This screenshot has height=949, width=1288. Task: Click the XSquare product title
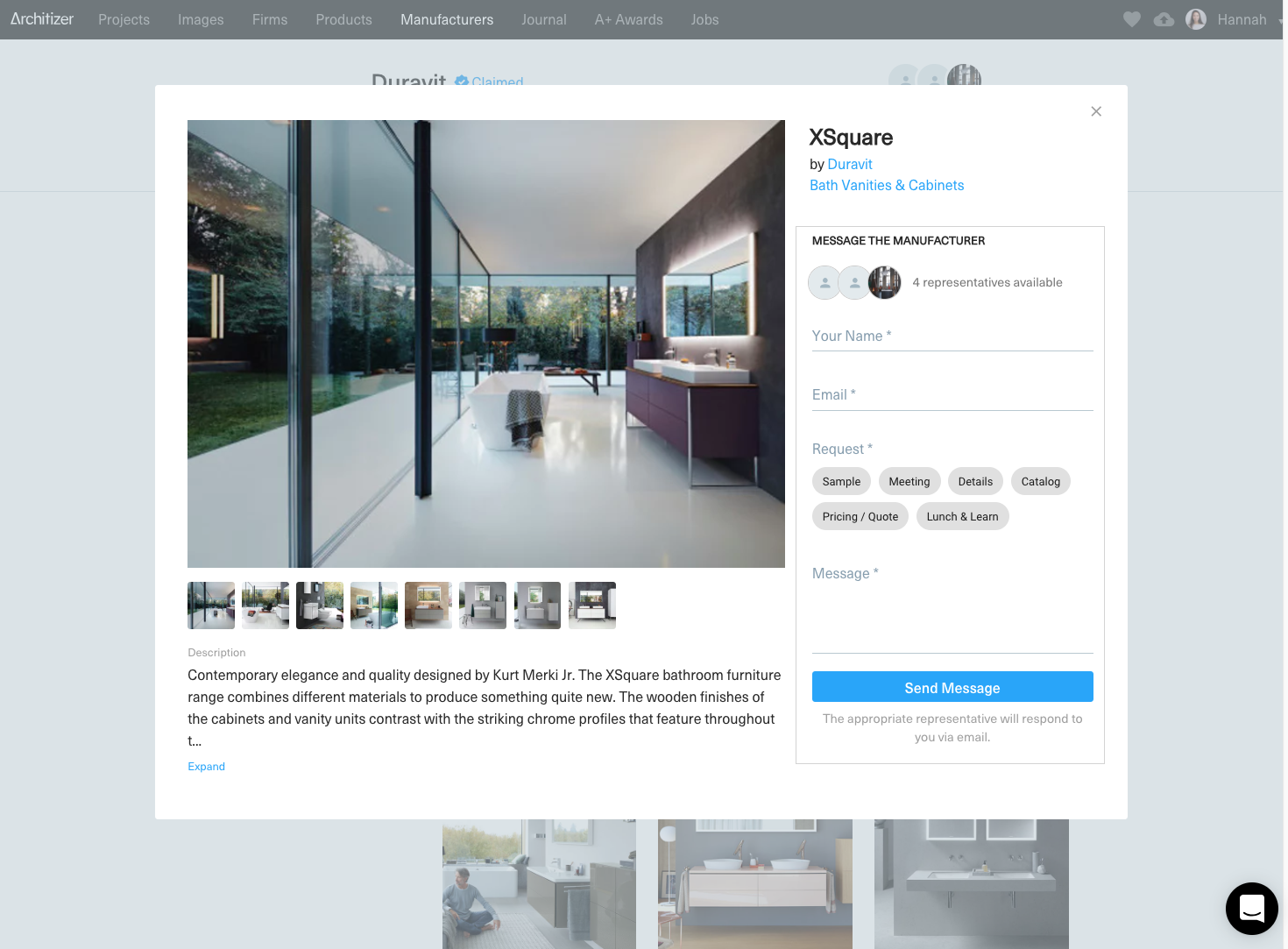851,138
